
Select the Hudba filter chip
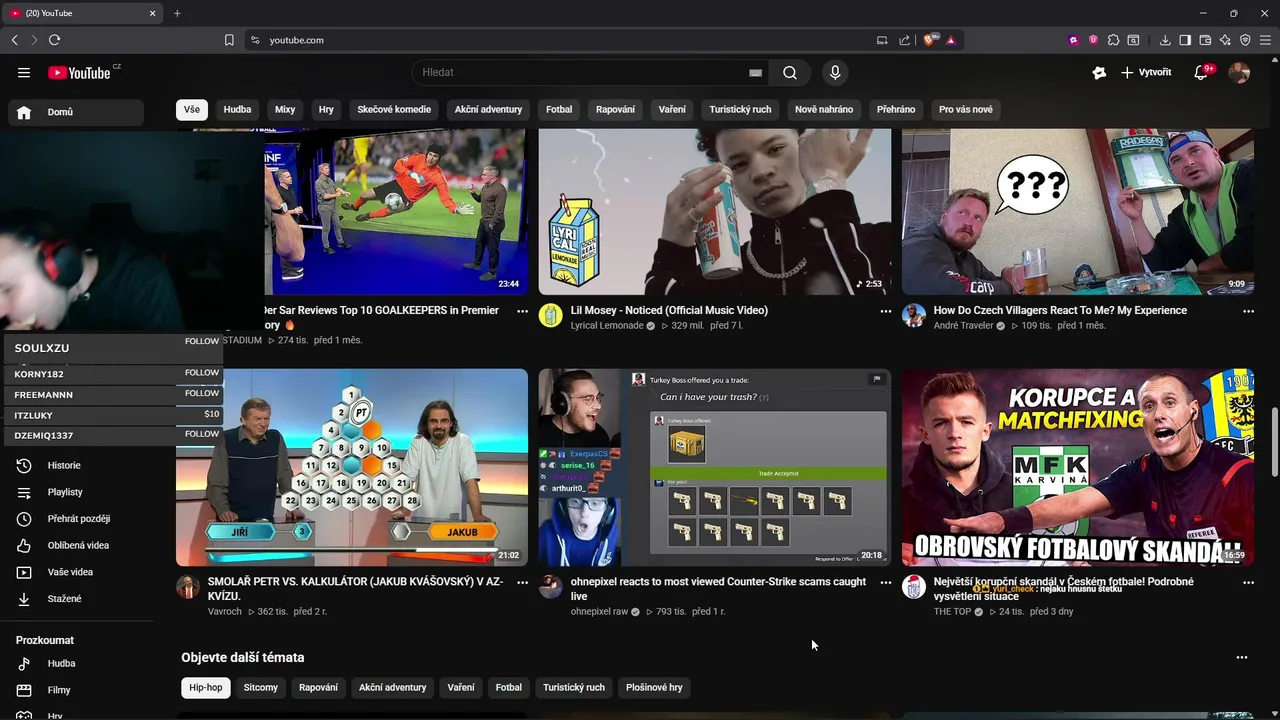coord(237,109)
